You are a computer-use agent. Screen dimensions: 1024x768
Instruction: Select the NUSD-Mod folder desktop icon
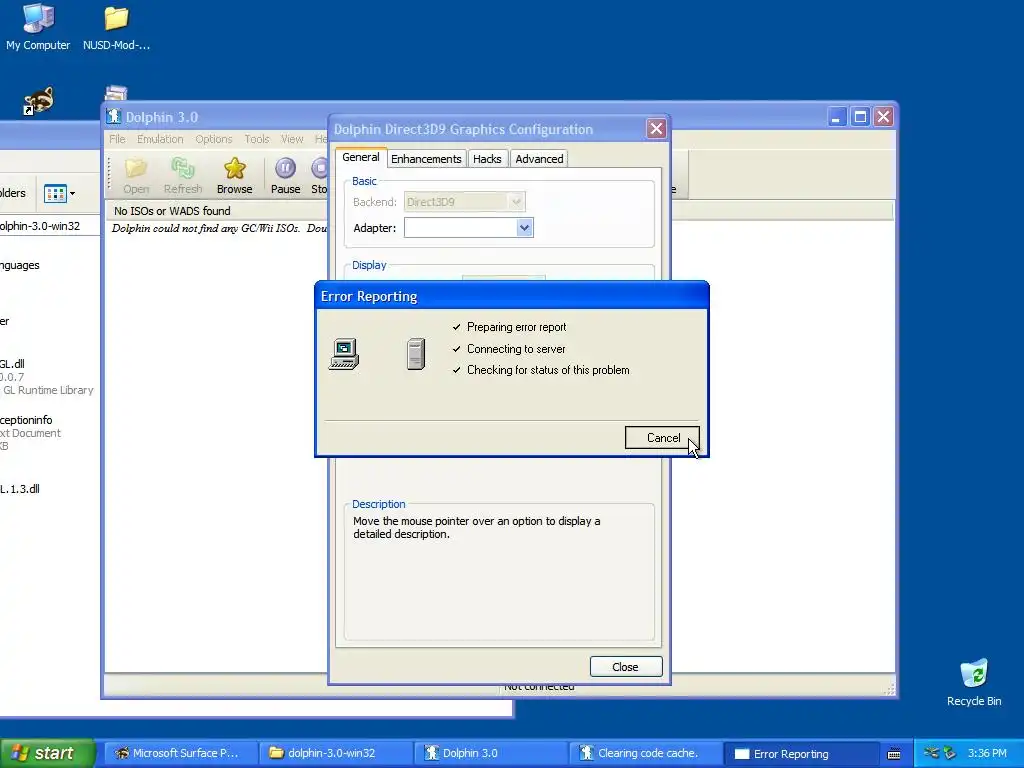tap(116, 27)
